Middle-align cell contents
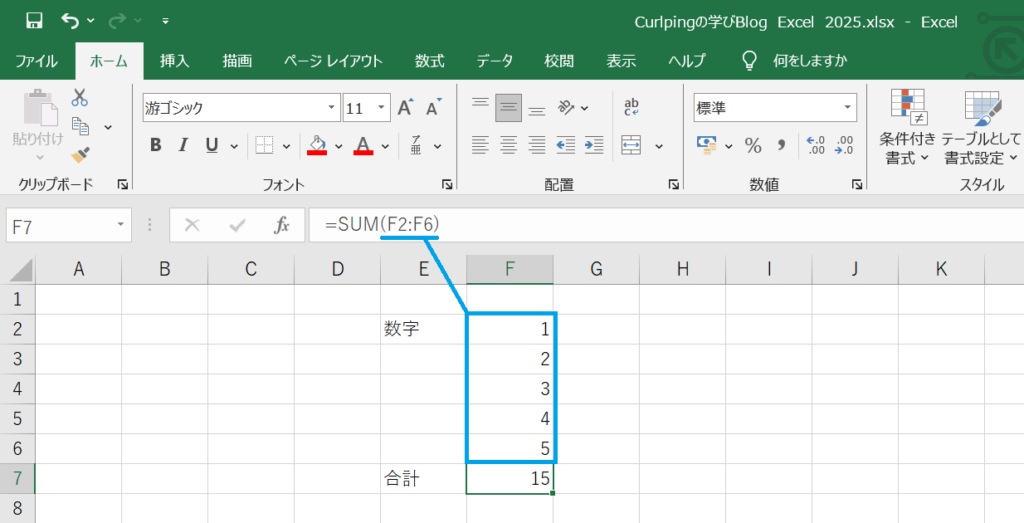 pyautogui.click(x=508, y=108)
